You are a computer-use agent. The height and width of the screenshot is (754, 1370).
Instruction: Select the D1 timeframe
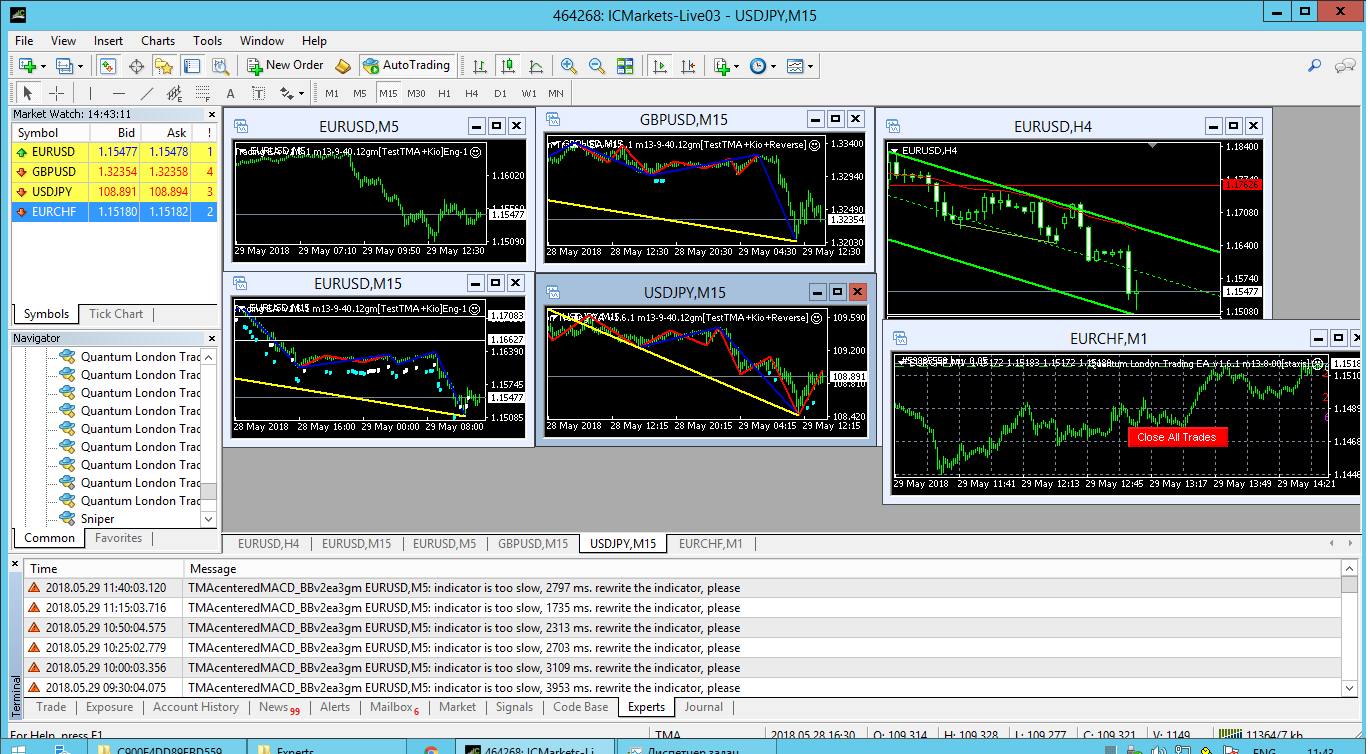[500, 93]
